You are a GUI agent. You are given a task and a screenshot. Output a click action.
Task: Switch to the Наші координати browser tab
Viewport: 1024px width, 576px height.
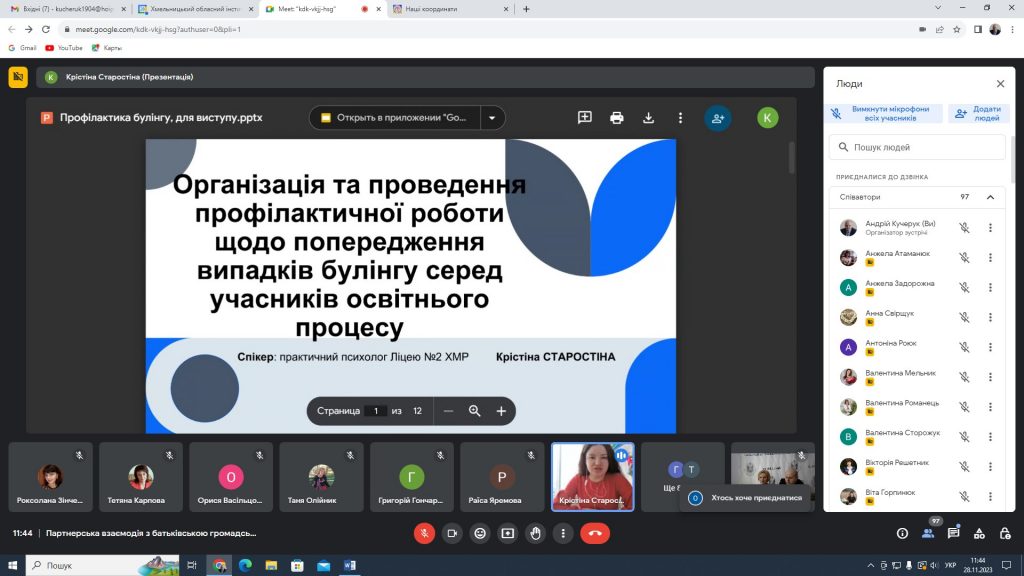tap(451, 9)
